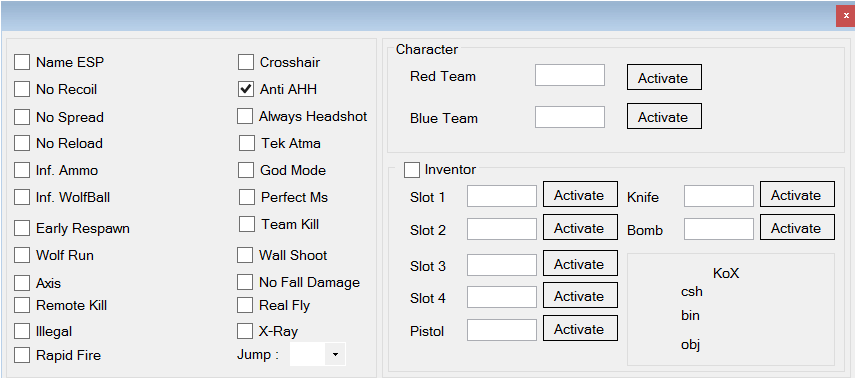Tick the No Recoil checkbox
Image resolution: width=855 pixels, height=378 pixels.
22,89
